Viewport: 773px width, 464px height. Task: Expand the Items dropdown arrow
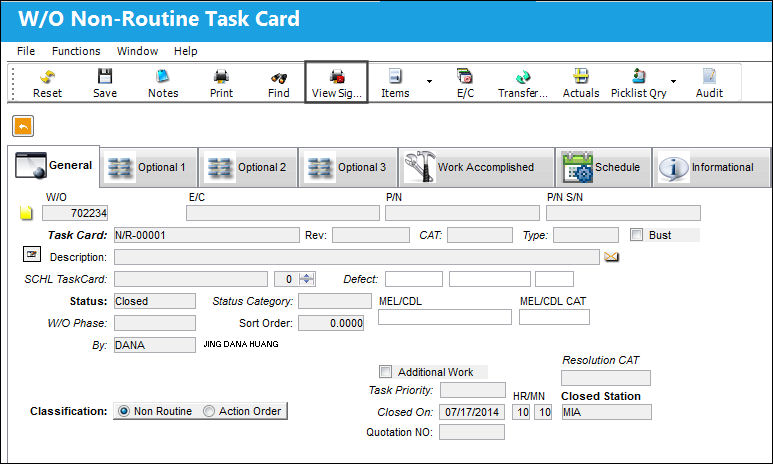tap(429, 81)
